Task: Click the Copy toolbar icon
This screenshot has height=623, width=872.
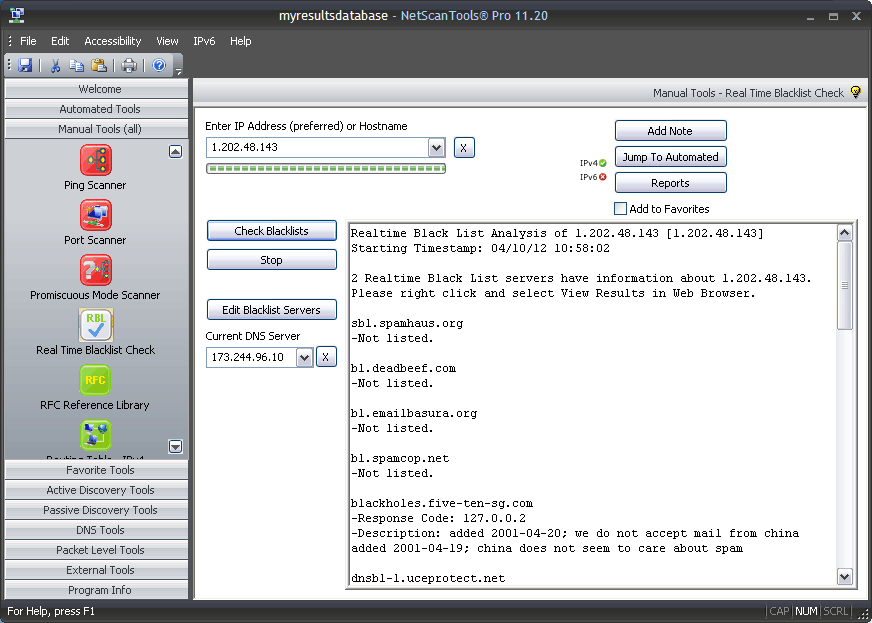Action: (x=77, y=66)
